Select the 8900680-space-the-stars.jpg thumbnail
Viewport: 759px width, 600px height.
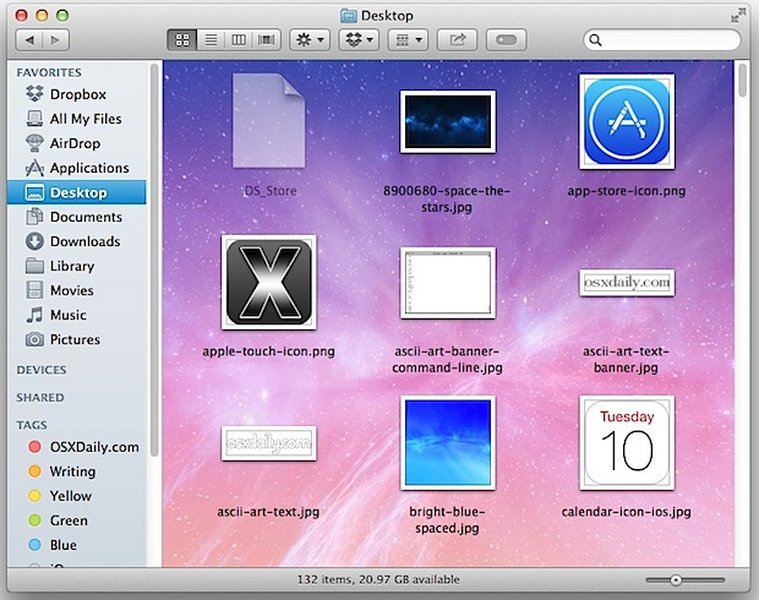coord(448,121)
